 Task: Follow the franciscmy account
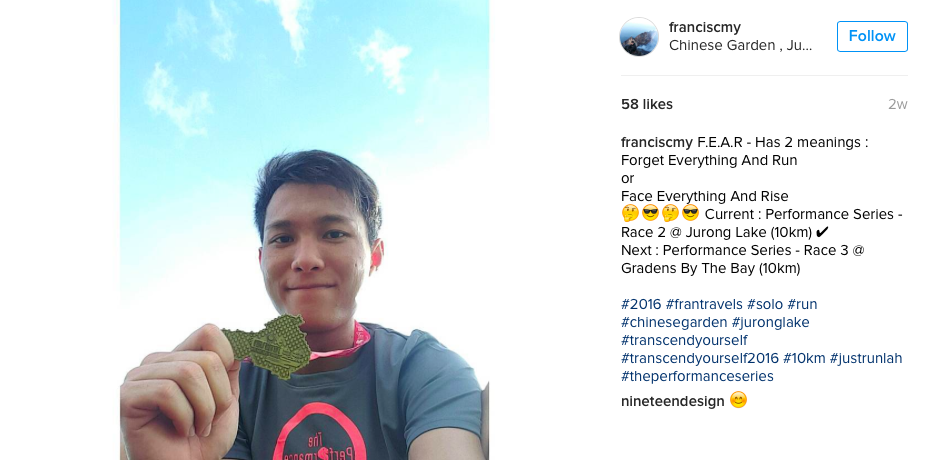872,36
